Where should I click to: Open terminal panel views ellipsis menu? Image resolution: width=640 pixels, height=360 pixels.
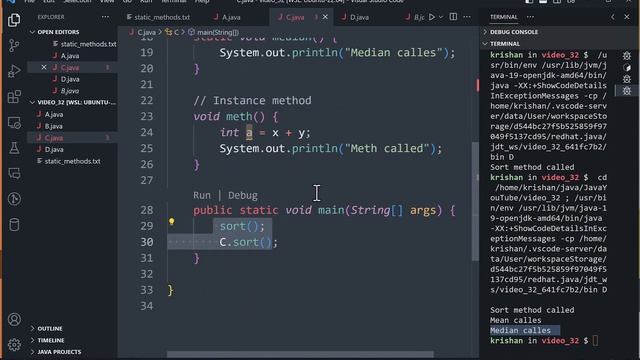[x=530, y=17]
